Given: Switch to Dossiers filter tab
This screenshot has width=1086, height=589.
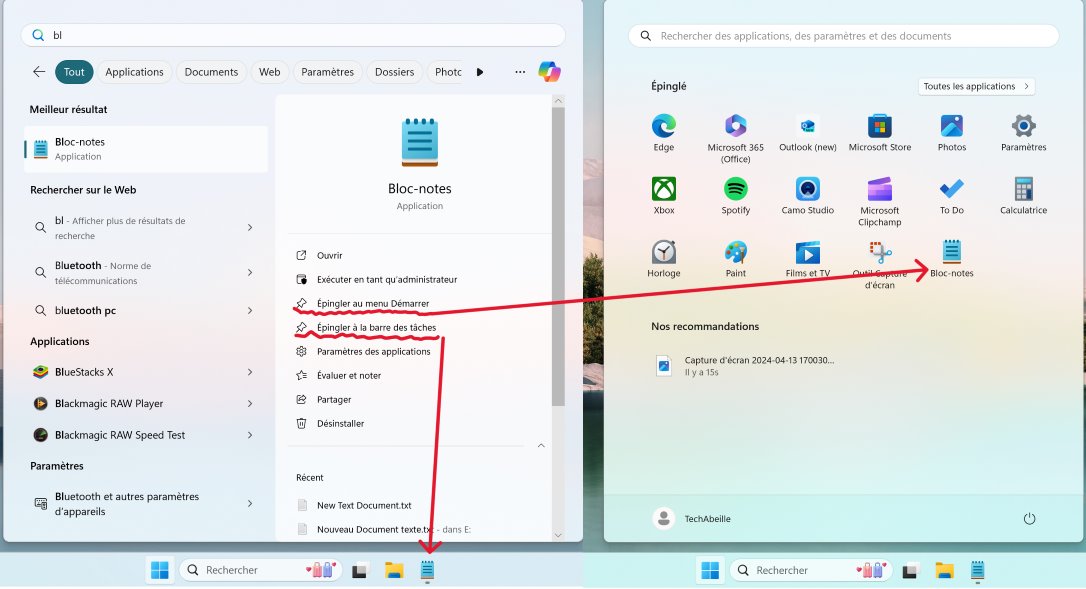Looking at the screenshot, I should 394,72.
